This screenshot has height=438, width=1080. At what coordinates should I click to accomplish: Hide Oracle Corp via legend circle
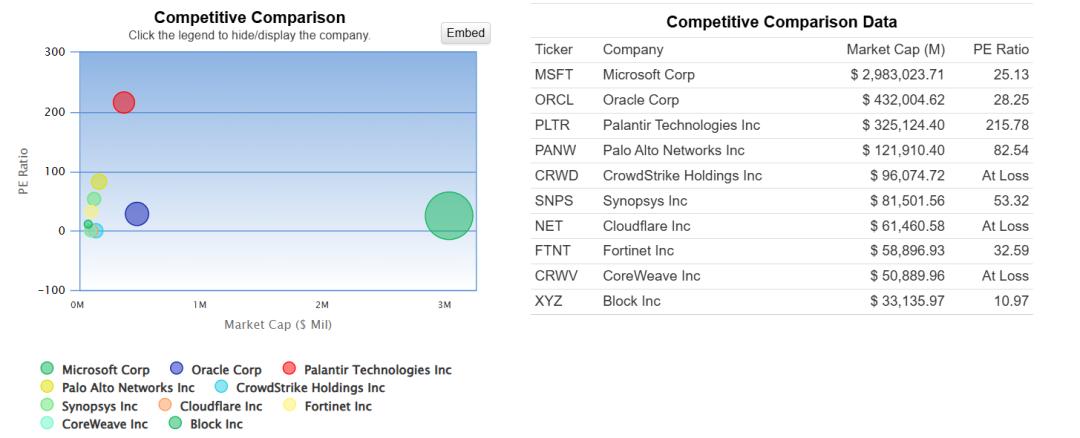coord(177,370)
